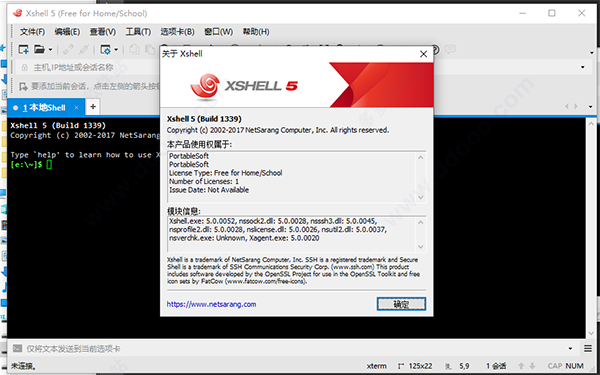Click the Number of Licenses: 1 line
Screen dimensions: 600x375
[204, 181]
